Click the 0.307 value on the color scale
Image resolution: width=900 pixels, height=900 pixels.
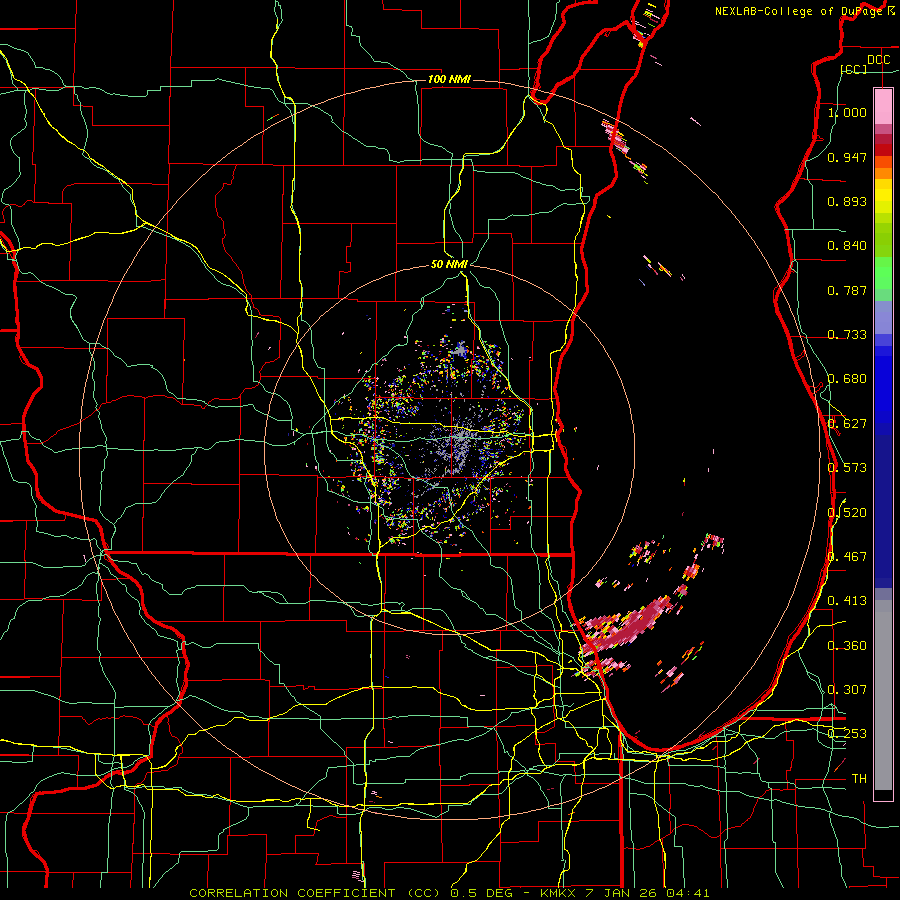(x=847, y=689)
